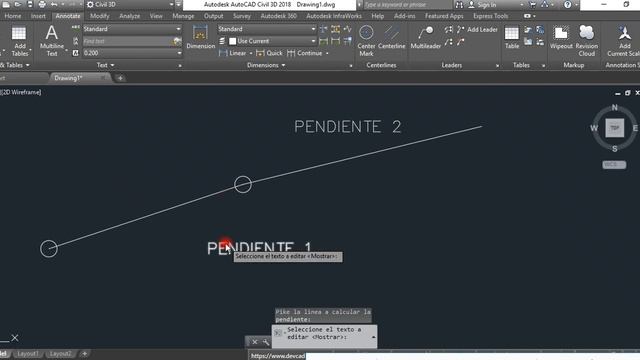
Task: Switch to the Layout1 tab
Action: (28, 353)
